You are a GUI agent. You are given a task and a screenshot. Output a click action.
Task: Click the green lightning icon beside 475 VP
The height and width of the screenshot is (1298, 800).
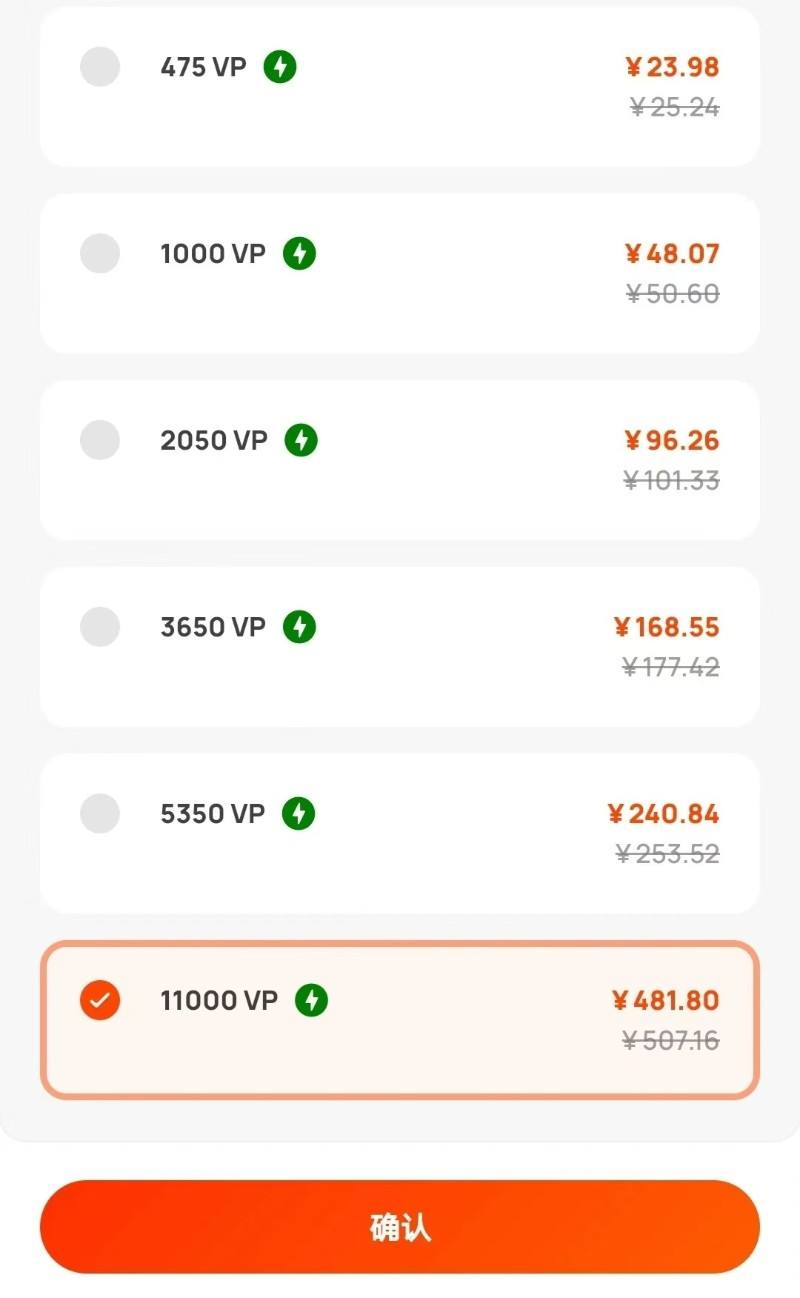[x=280, y=67]
